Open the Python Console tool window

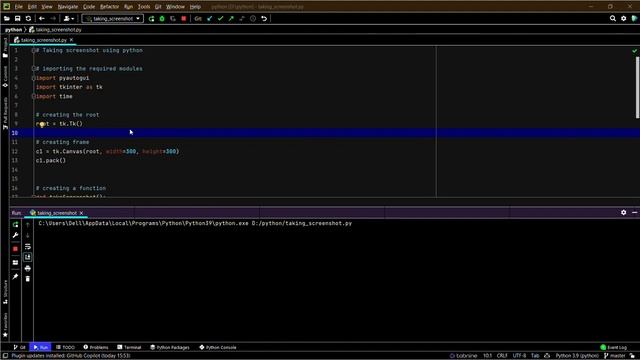click(x=218, y=347)
